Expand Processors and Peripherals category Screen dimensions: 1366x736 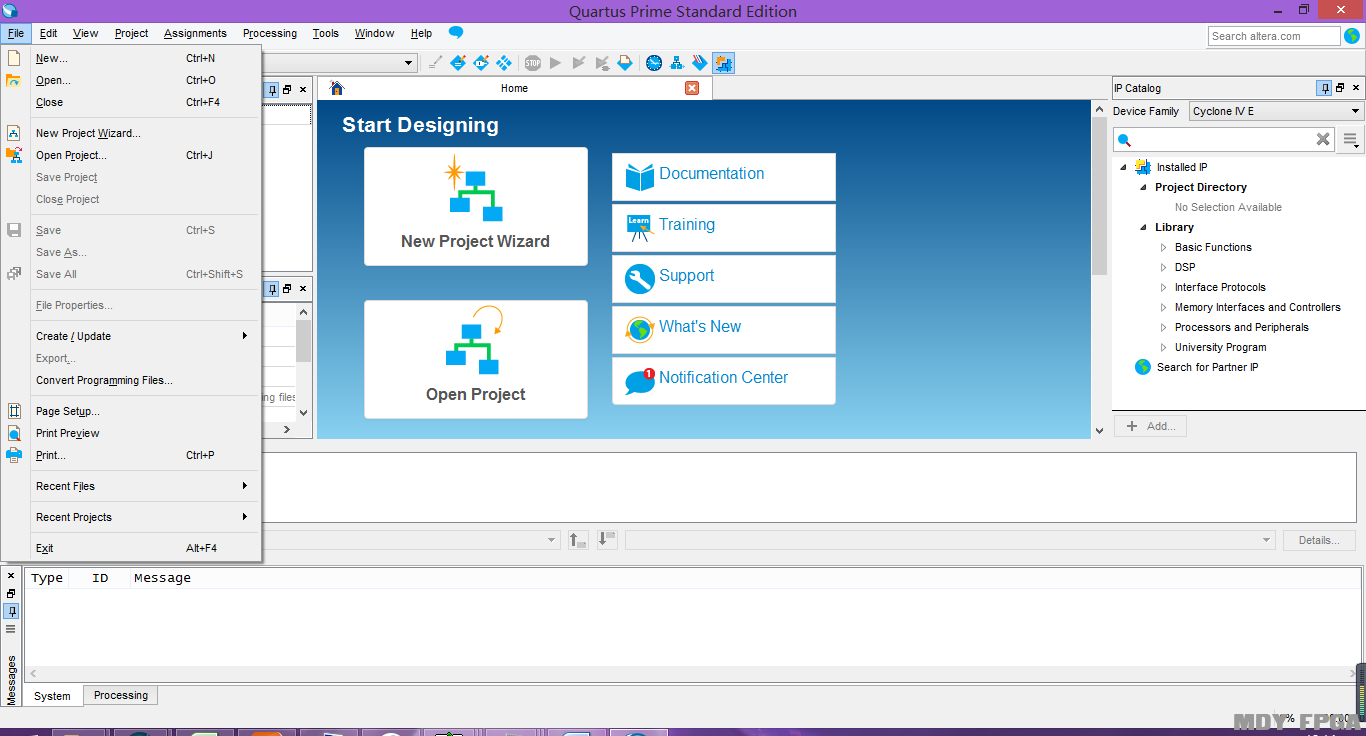point(1163,327)
